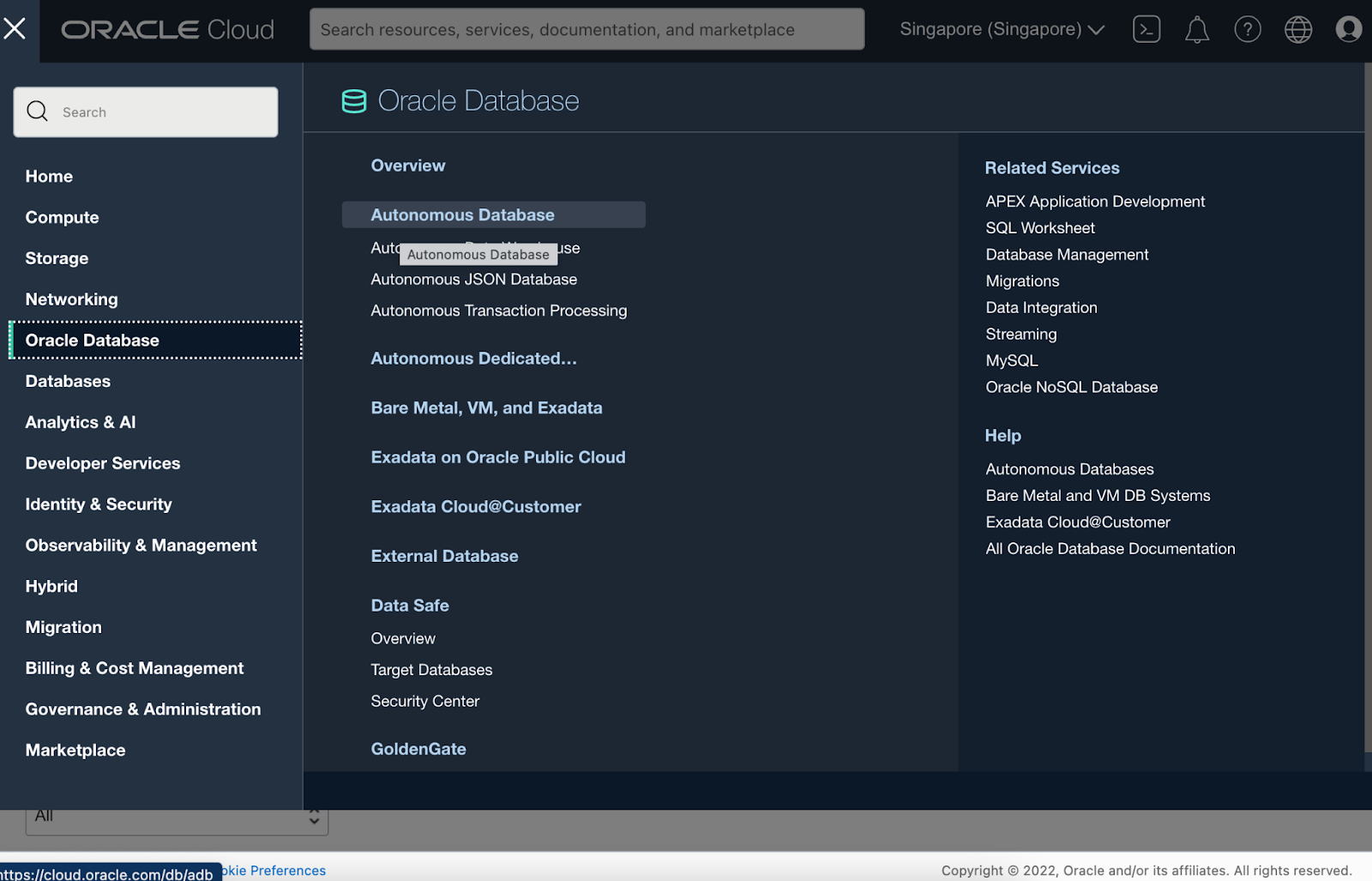Image resolution: width=1372 pixels, height=881 pixels.
Task: Open MySQL related service link
Action: tap(1012, 361)
